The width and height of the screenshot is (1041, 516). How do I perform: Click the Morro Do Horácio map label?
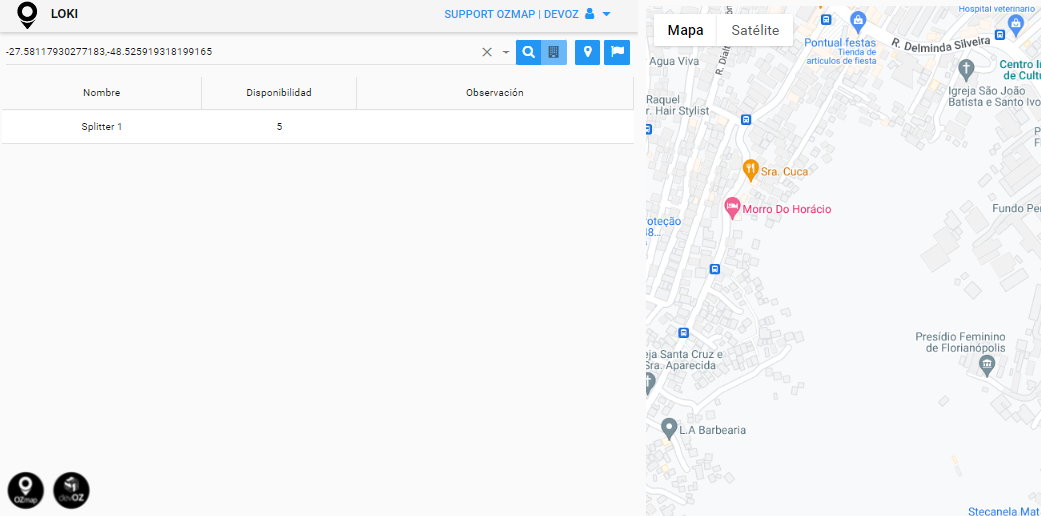click(x=787, y=209)
